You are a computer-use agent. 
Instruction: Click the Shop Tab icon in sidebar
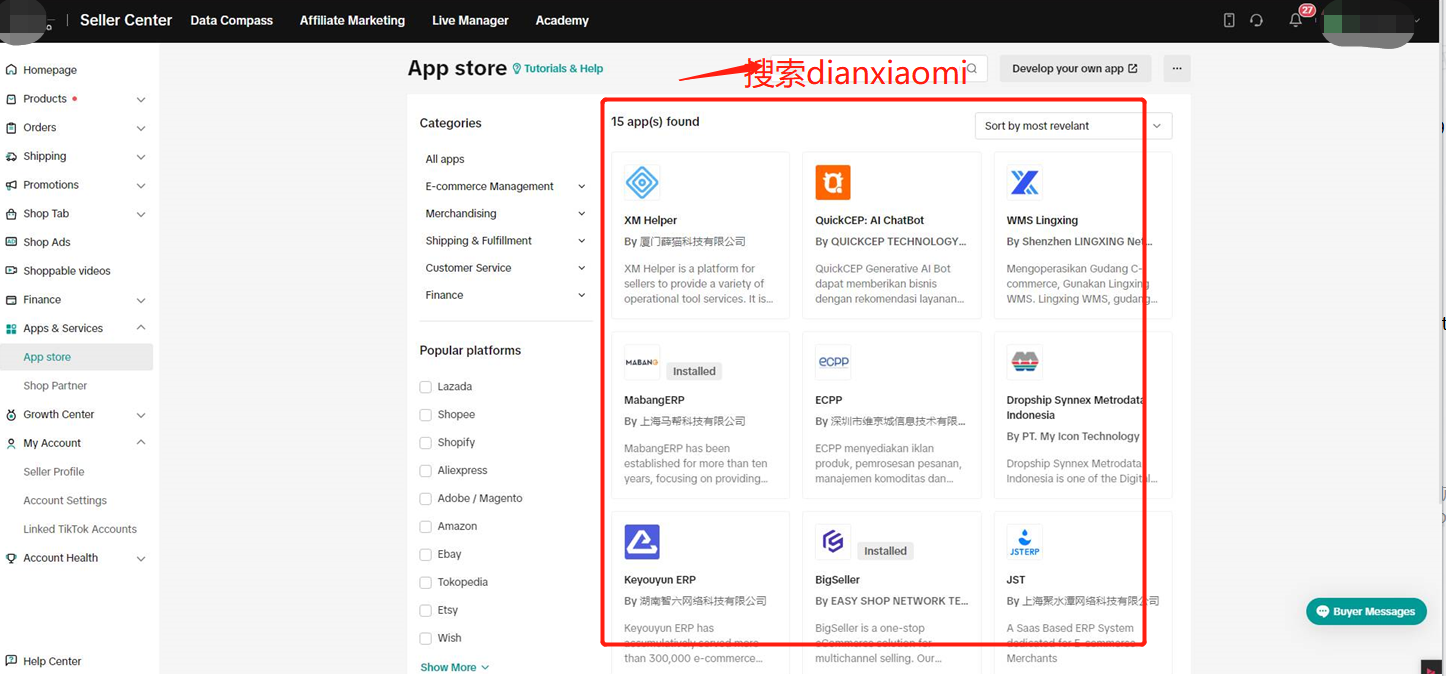pos(11,214)
